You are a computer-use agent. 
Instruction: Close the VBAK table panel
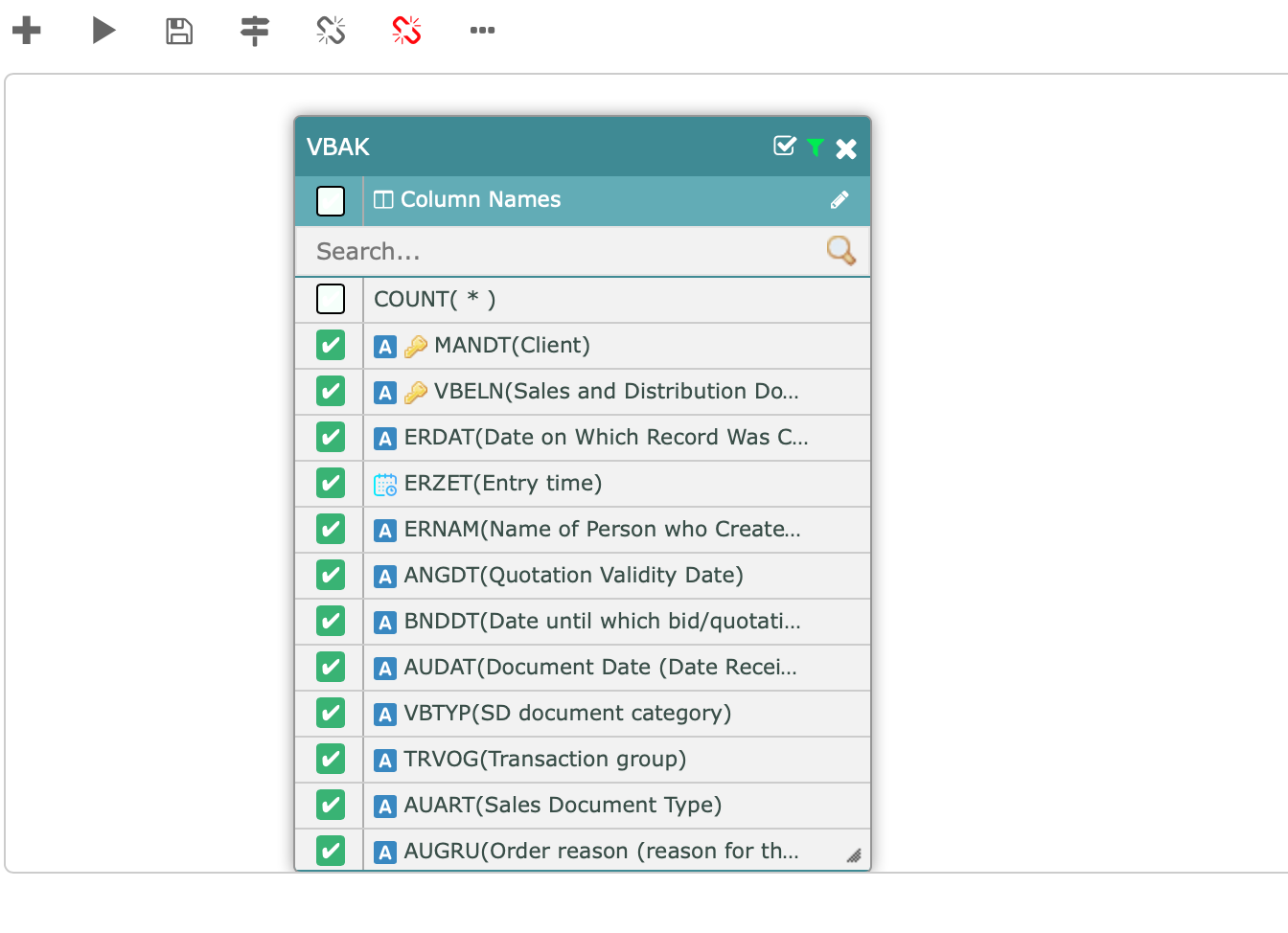[x=846, y=148]
